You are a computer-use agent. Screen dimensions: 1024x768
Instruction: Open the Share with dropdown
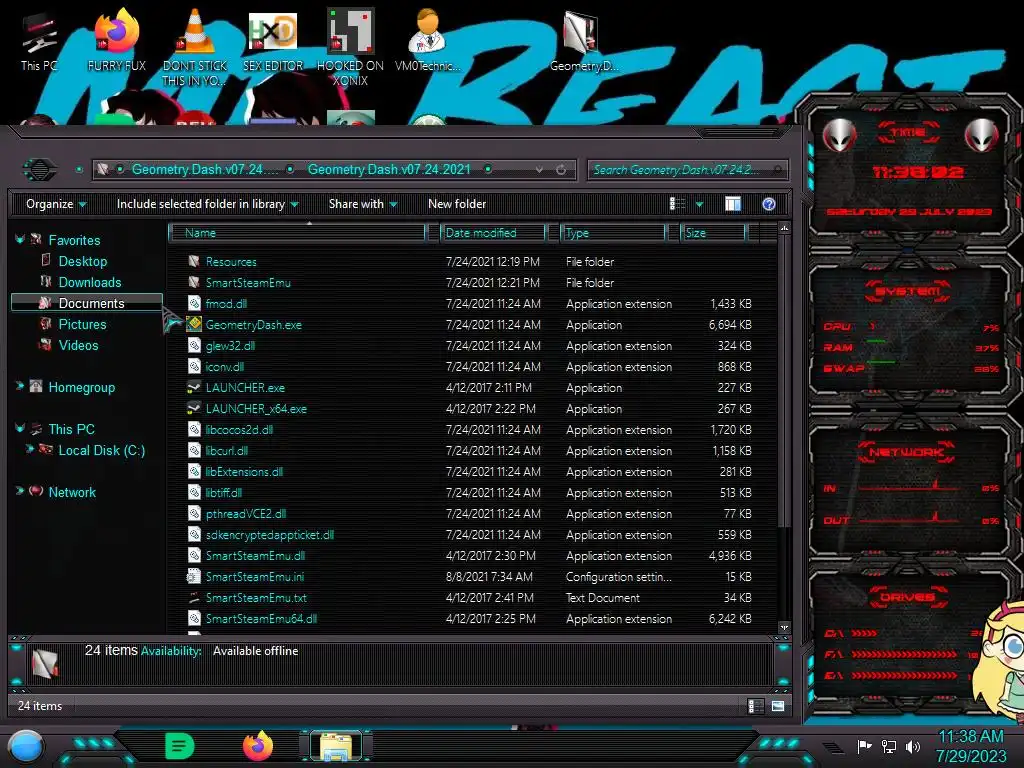click(362, 204)
